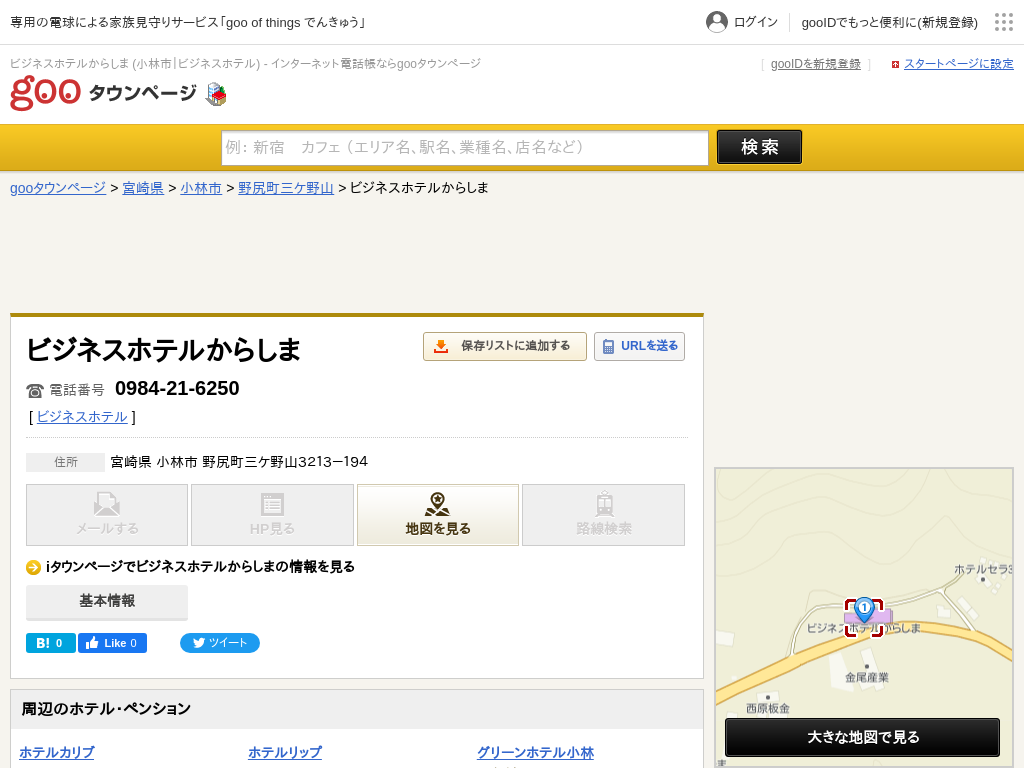Open the ホテルカリブ nearby hotel link
Screen dimensions: 1024x768
click(57, 753)
